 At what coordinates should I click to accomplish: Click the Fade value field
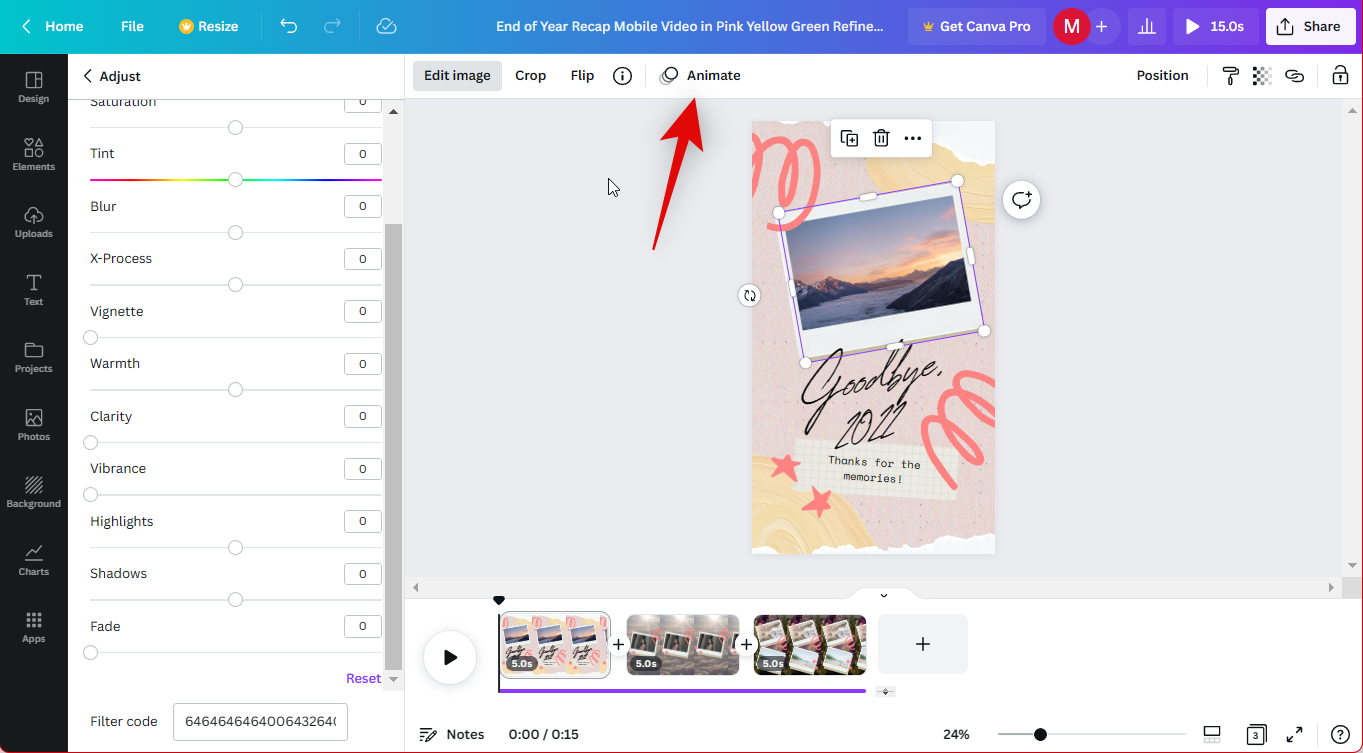click(x=363, y=626)
